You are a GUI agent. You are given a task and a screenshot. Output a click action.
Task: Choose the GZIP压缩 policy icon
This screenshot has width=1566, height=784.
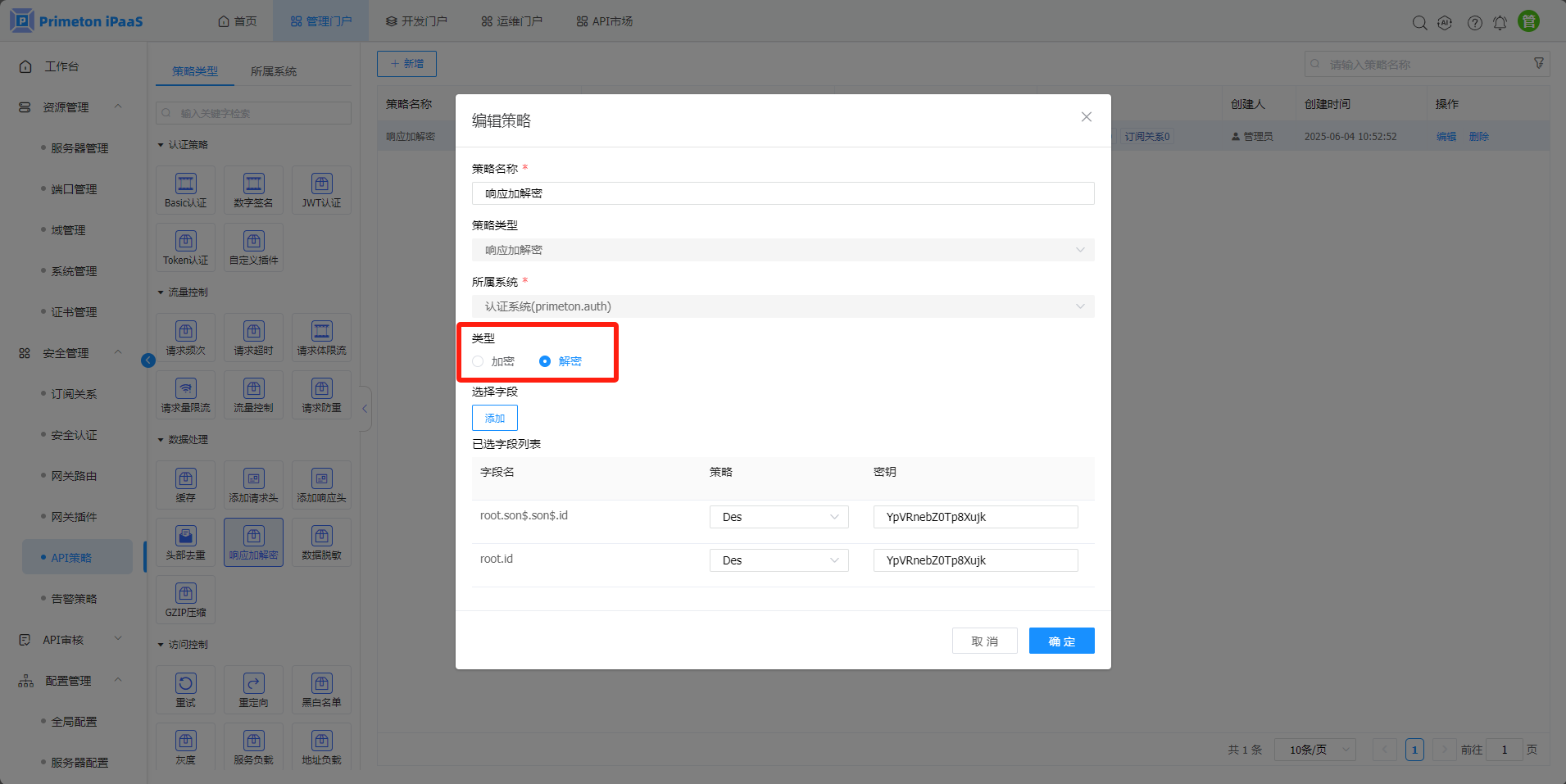point(186,599)
